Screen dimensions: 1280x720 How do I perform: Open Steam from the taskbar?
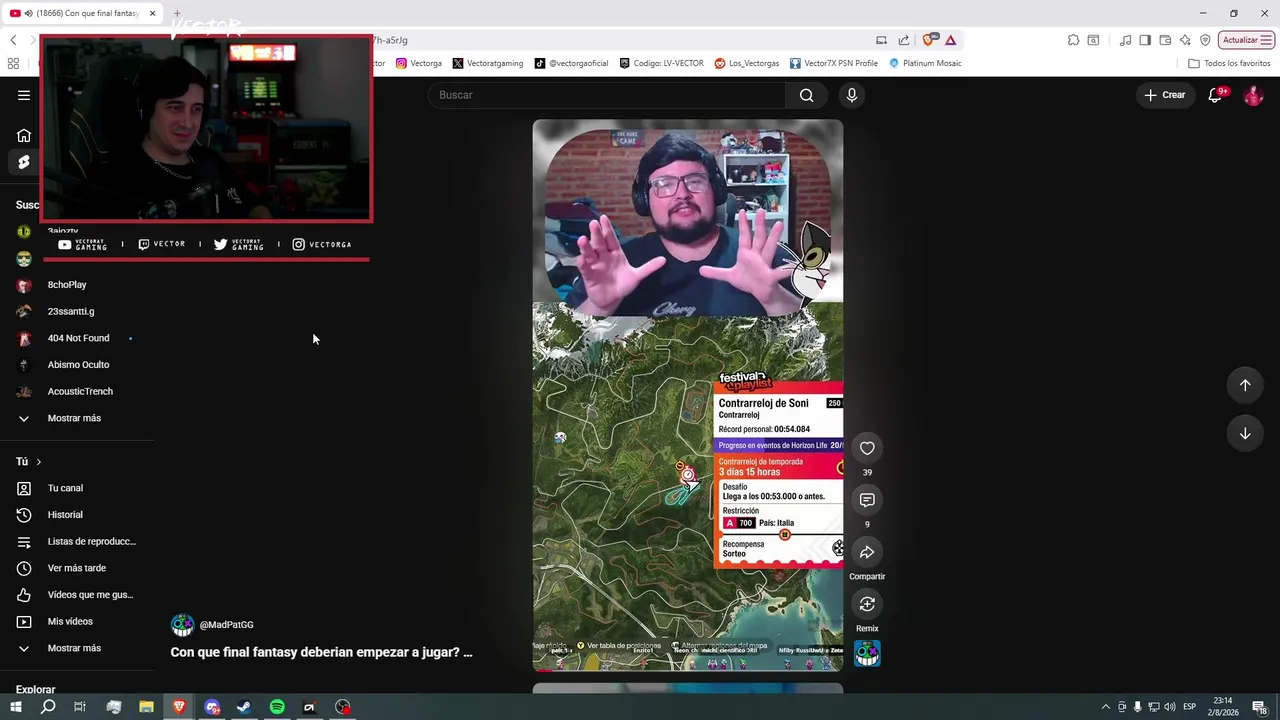click(x=244, y=707)
